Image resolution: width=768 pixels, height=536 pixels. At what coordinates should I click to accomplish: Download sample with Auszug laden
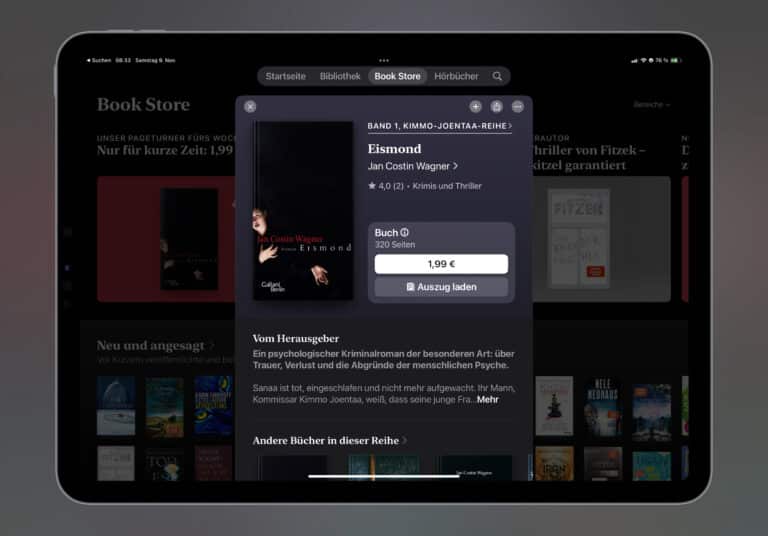point(441,287)
